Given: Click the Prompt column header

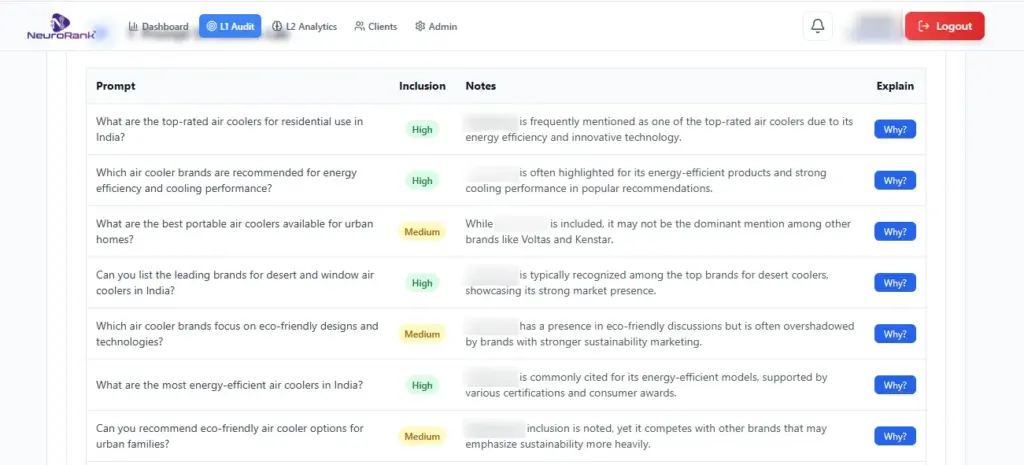Looking at the screenshot, I should (116, 86).
